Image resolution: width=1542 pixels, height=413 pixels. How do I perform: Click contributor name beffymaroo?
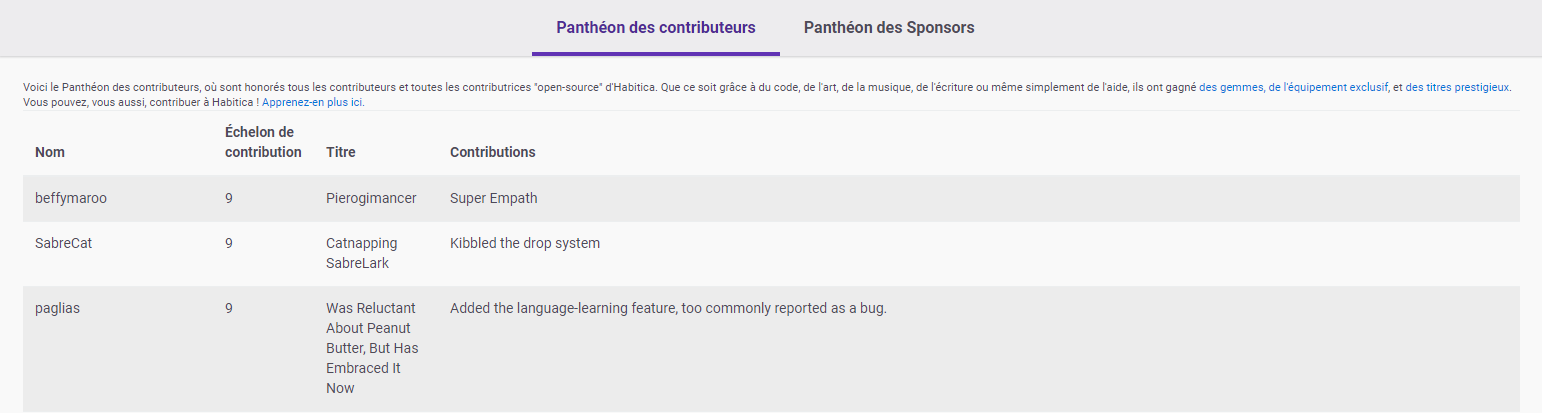71,198
